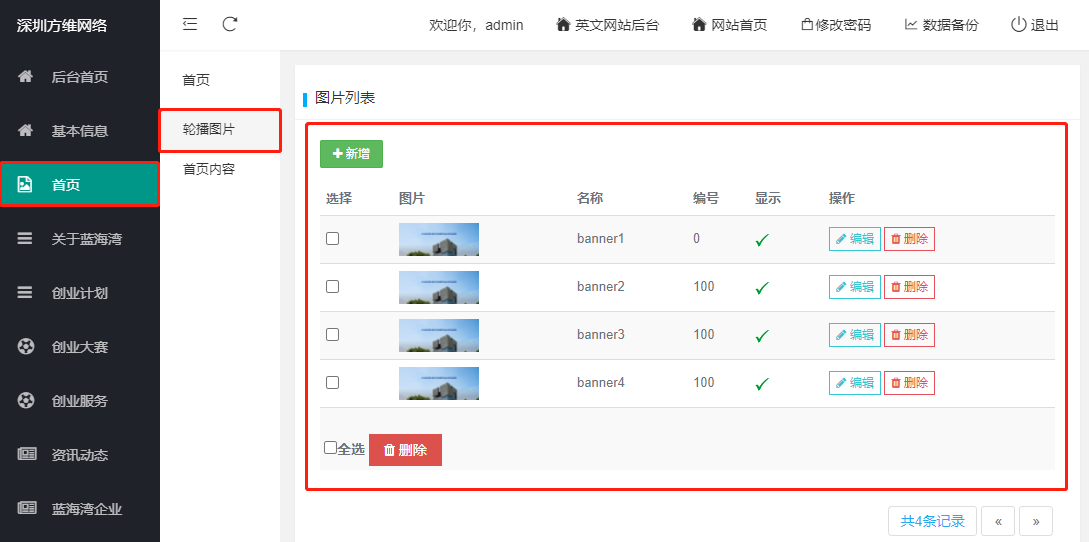1089x542 pixels.
Task: Click 修改密码 in the top bar
Action: 836,25
